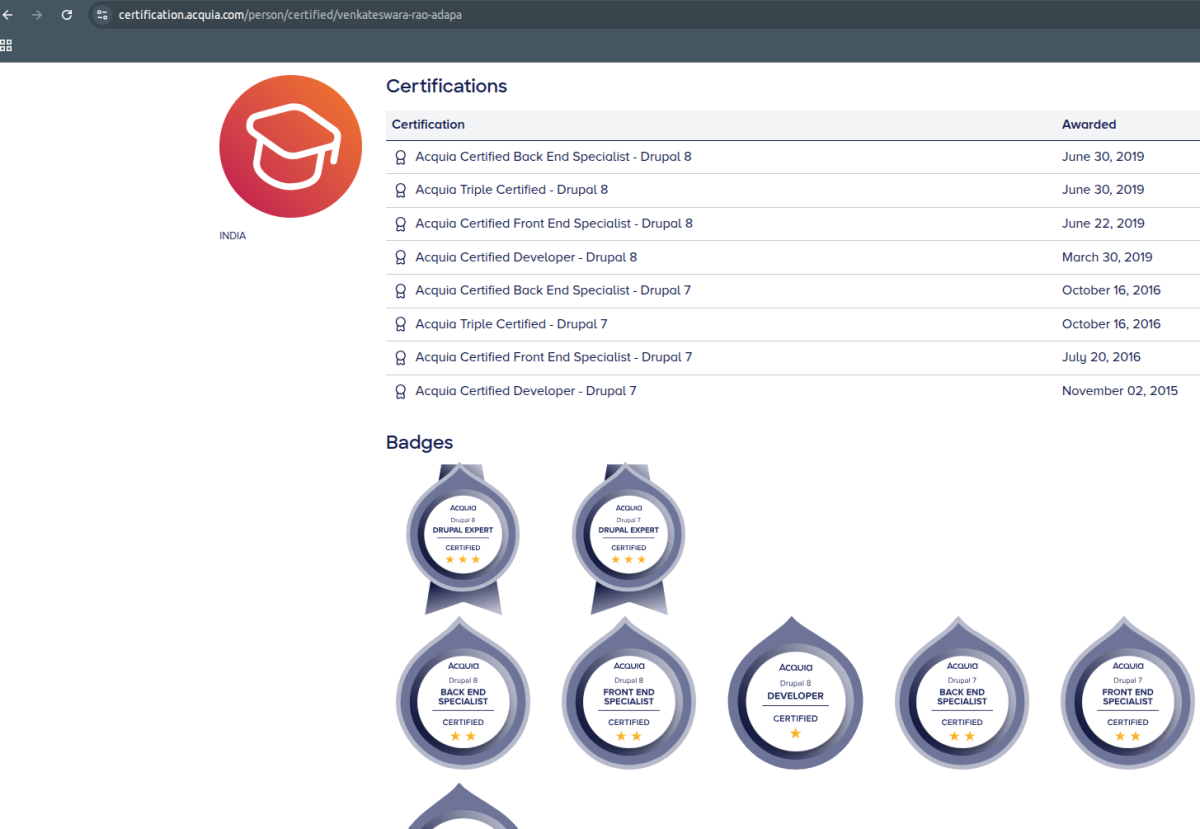The width and height of the screenshot is (1200, 829).
Task: Open Acquia Certified Developer - Drupal 7 row
Action: pos(525,391)
